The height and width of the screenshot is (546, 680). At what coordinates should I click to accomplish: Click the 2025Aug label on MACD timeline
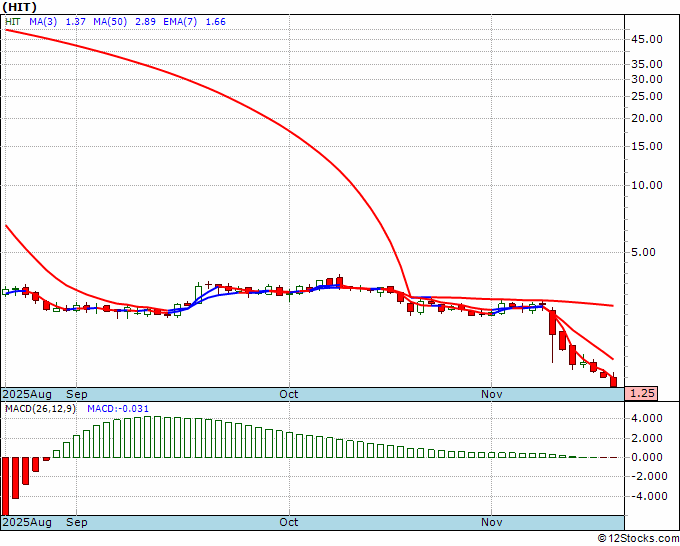click(x=27, y=522)
